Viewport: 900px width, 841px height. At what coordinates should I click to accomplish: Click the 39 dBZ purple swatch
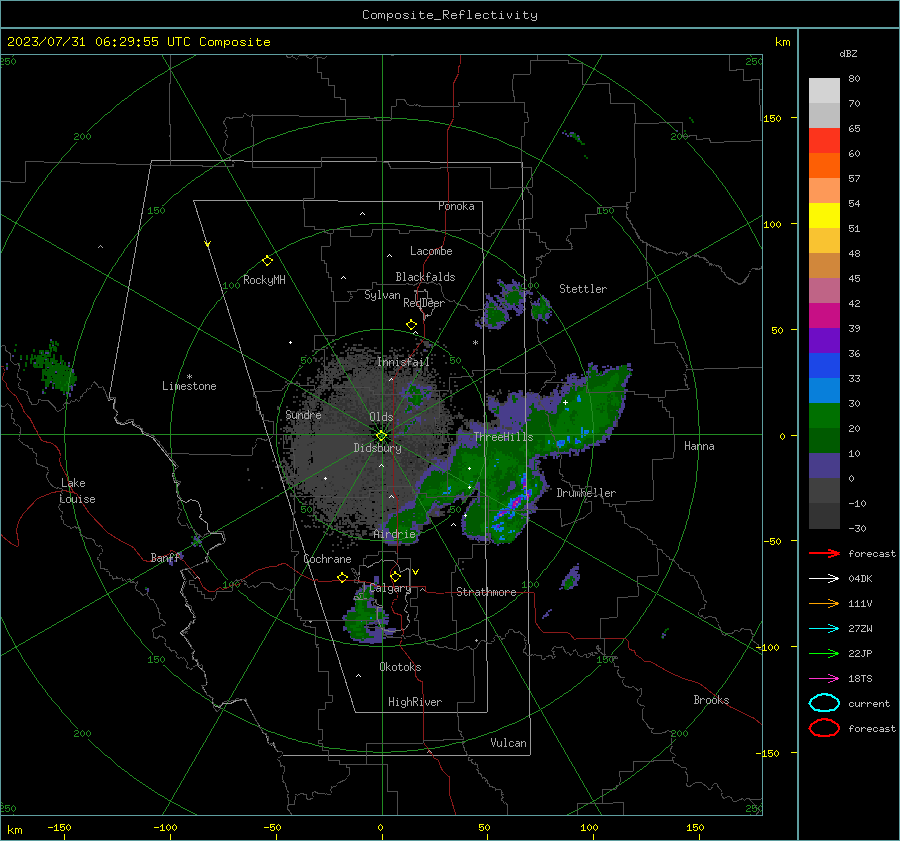(824, 340)
